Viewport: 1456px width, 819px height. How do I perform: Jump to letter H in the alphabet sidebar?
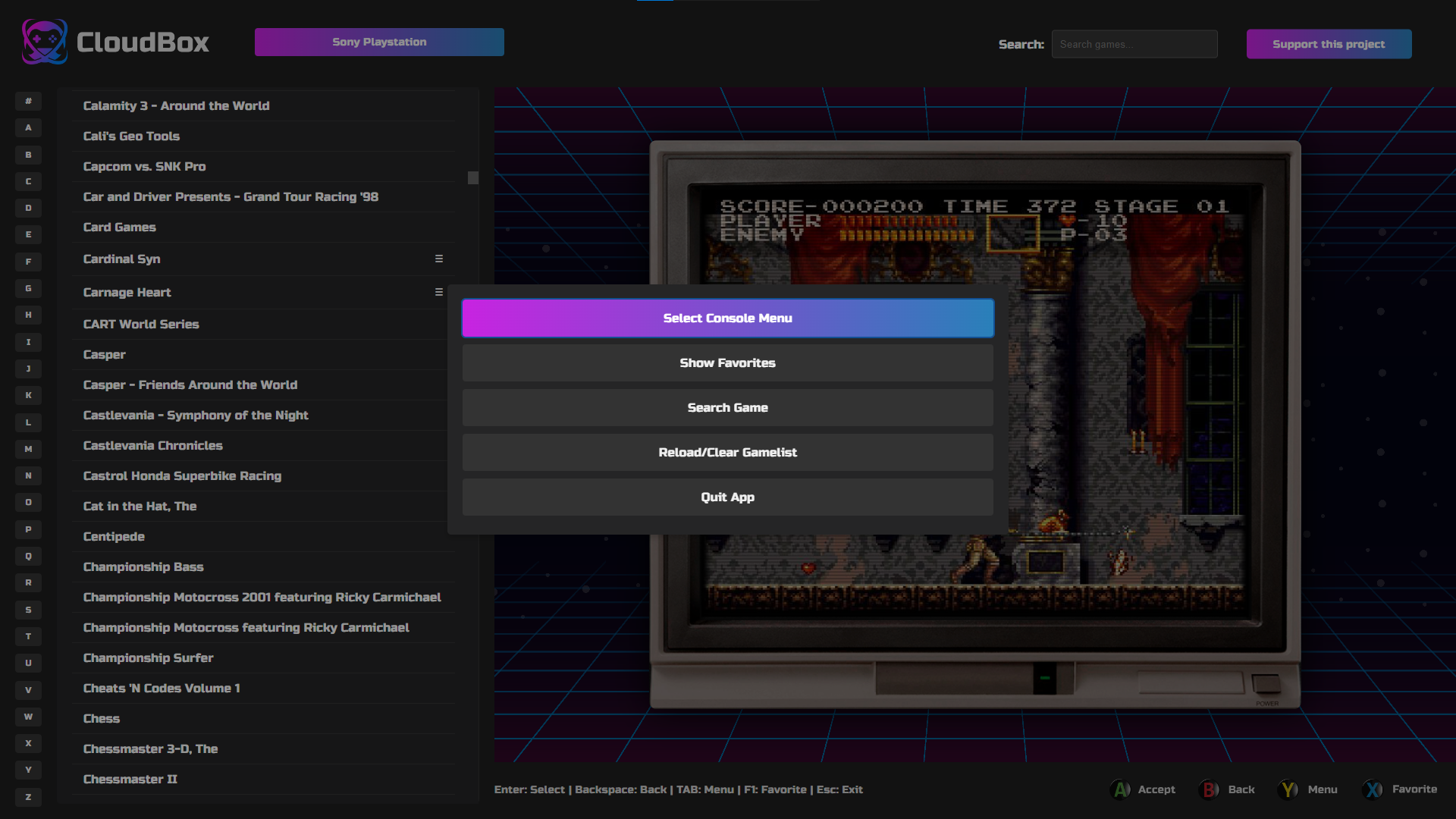[x=28, y=315]
